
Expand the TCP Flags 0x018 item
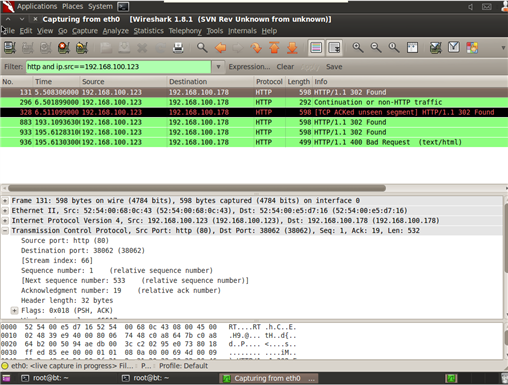[x=14, y=311]
